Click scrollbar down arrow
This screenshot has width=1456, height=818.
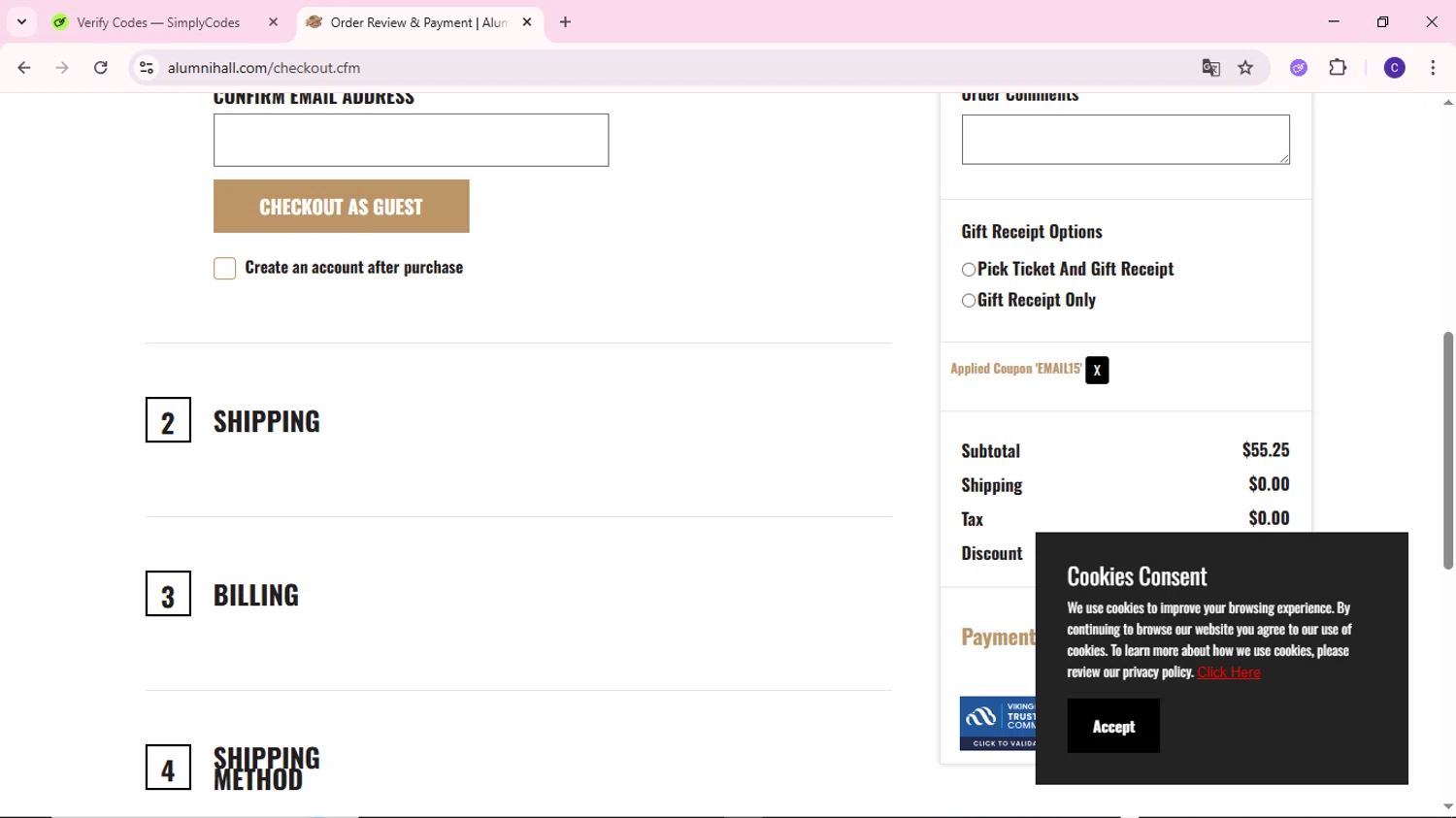1447,806
